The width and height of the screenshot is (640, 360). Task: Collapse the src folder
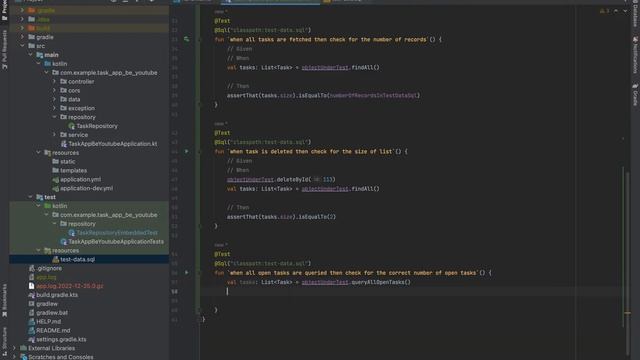tap(22, 46)
